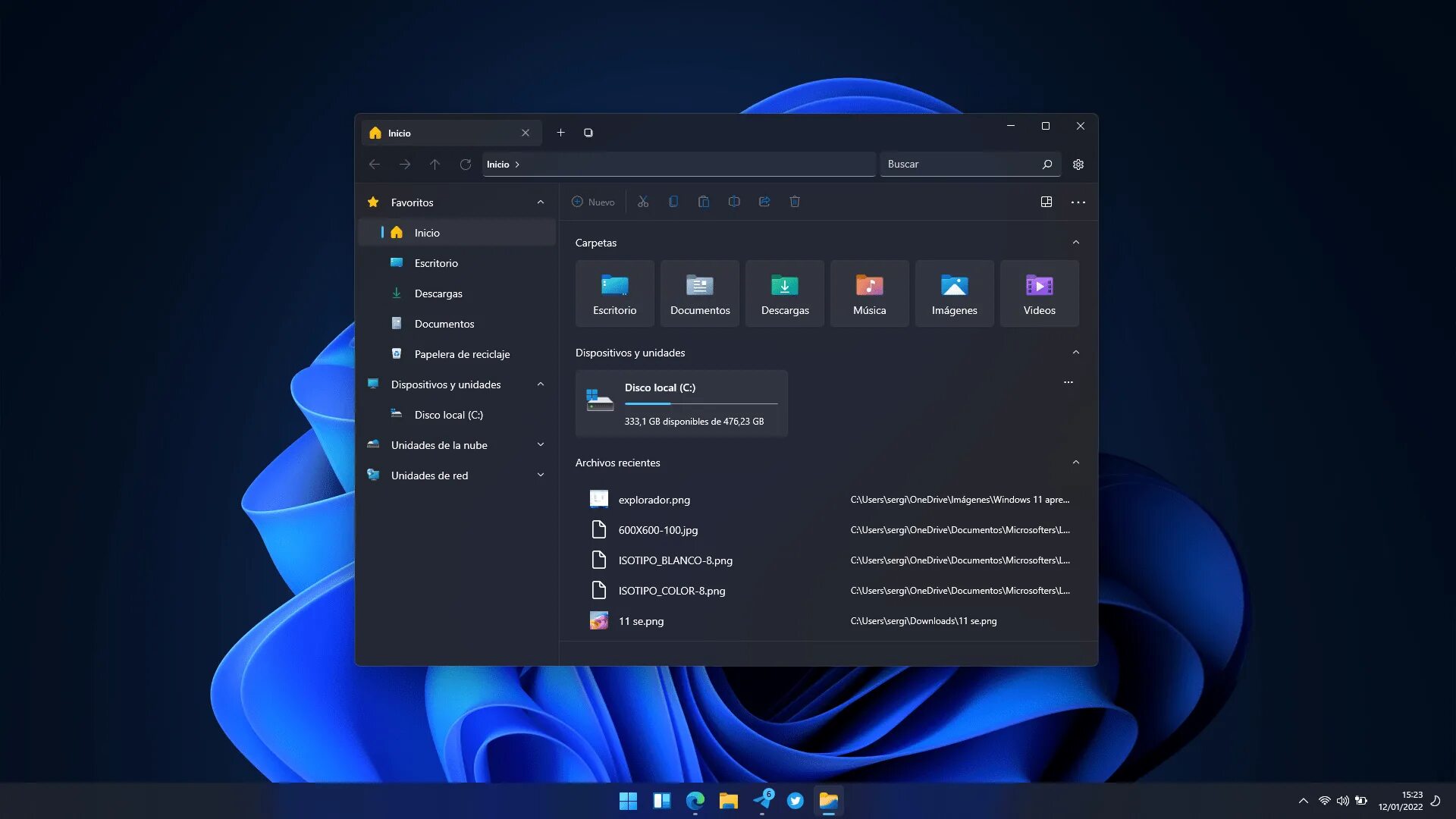This screenshot has width=1456, height=819.
Task: Open new tab with plus button
Action: (x=561, y=133)
